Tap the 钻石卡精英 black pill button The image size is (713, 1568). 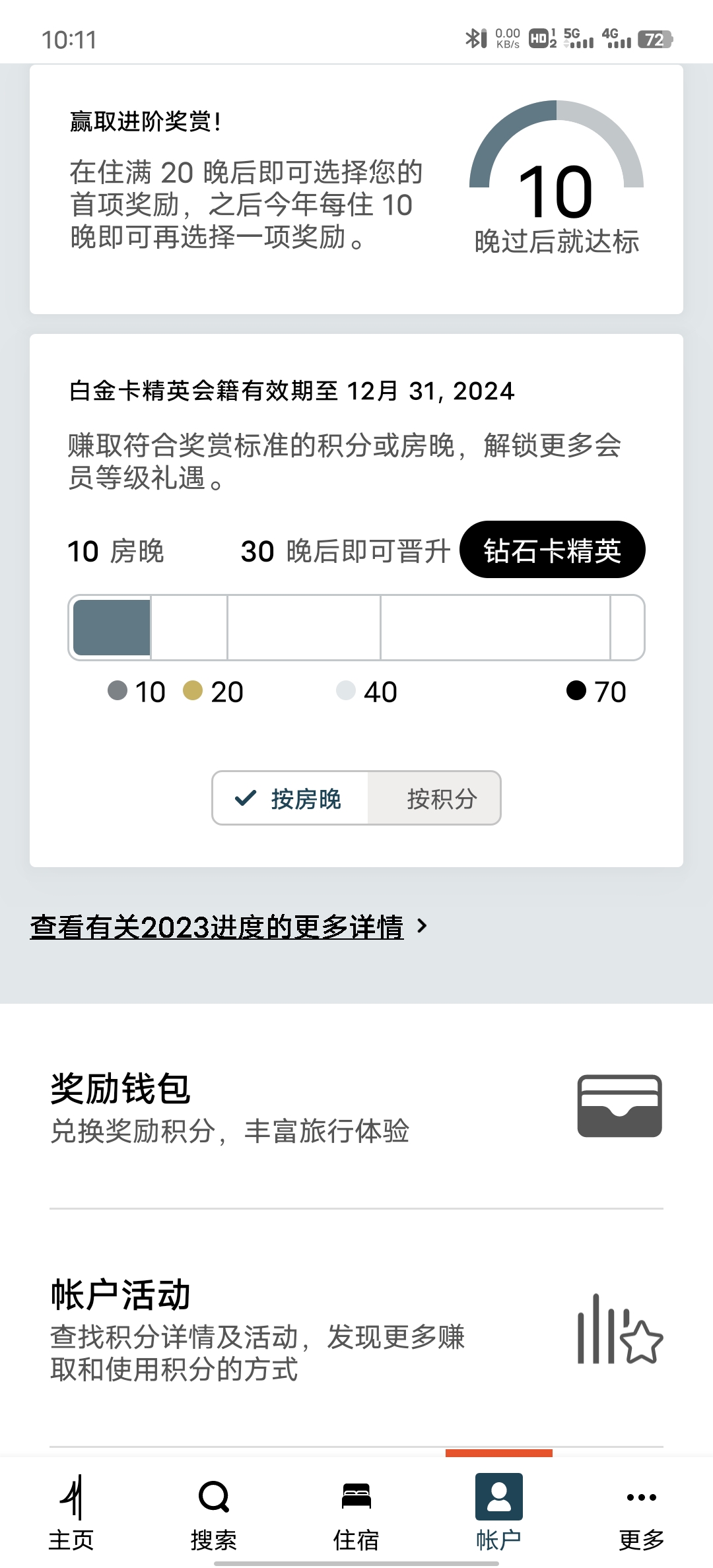tap(553, 550)
